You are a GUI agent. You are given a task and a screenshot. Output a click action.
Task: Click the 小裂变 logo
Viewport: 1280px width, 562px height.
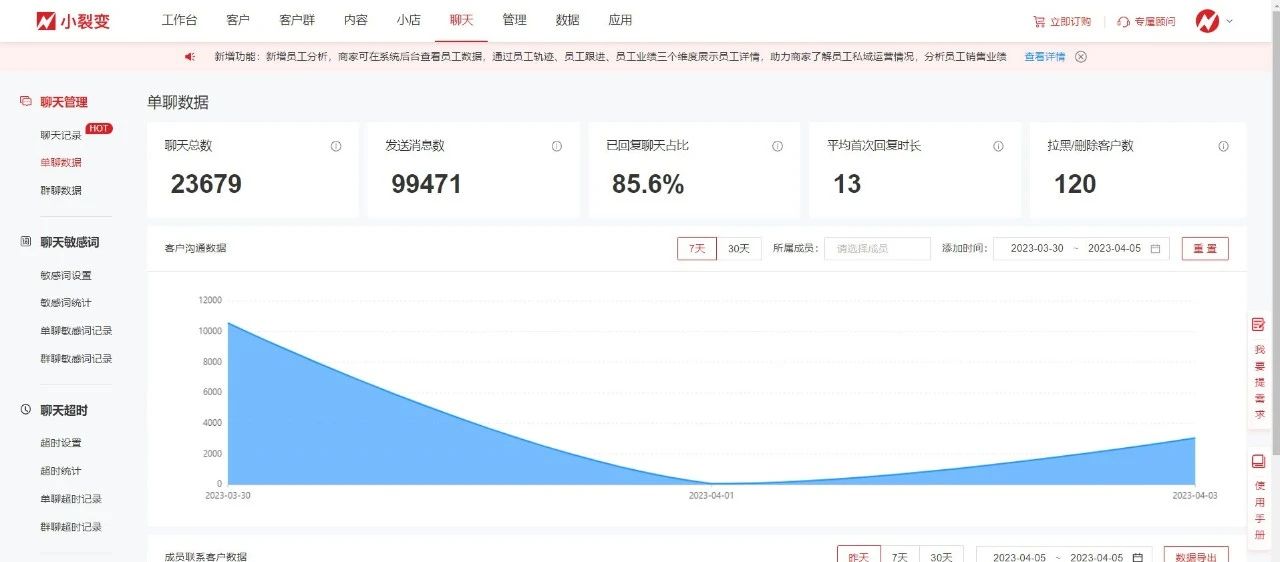[x=73, y=21]
